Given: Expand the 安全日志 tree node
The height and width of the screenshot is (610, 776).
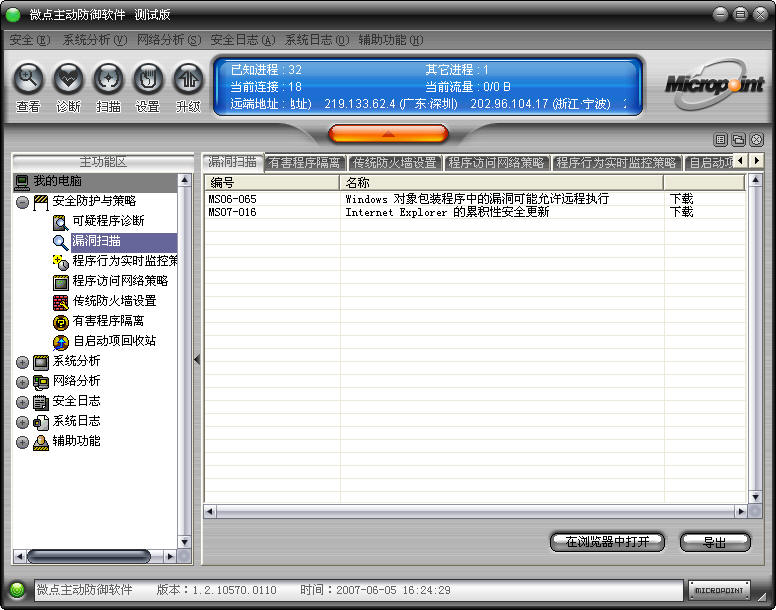Looking at the screenshot, I should point(22,402).
